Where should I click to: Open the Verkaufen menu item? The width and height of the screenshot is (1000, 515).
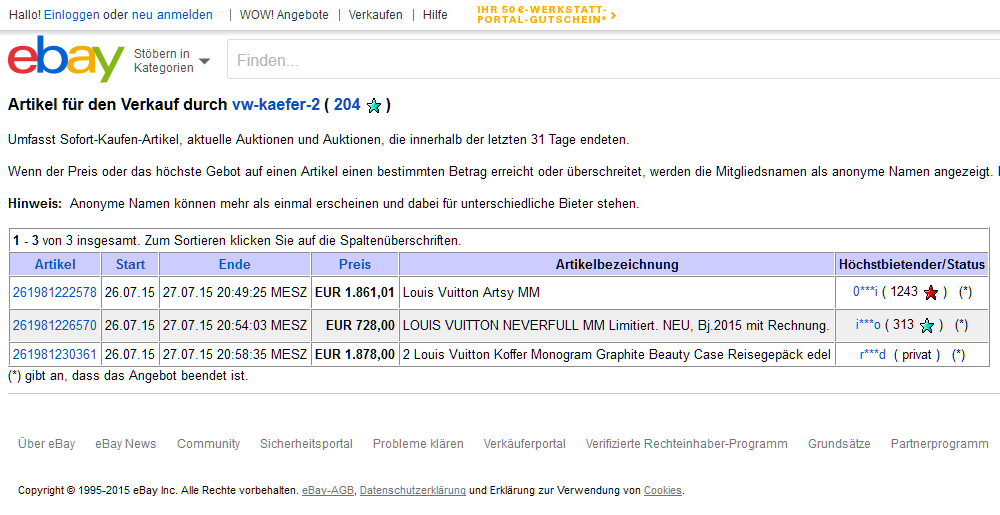[x=376, y=15]
